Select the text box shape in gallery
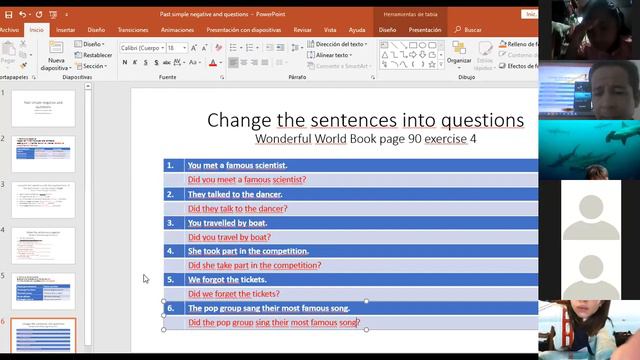The width and height of the screenshot is (640, 360). pos(384,45)
